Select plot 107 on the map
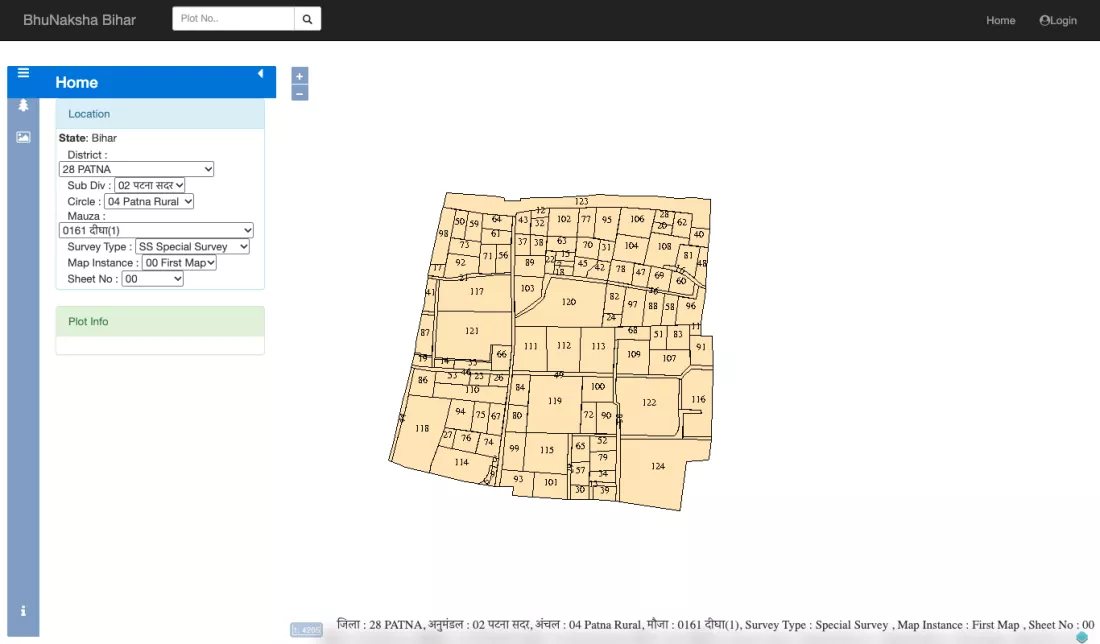 669,358
